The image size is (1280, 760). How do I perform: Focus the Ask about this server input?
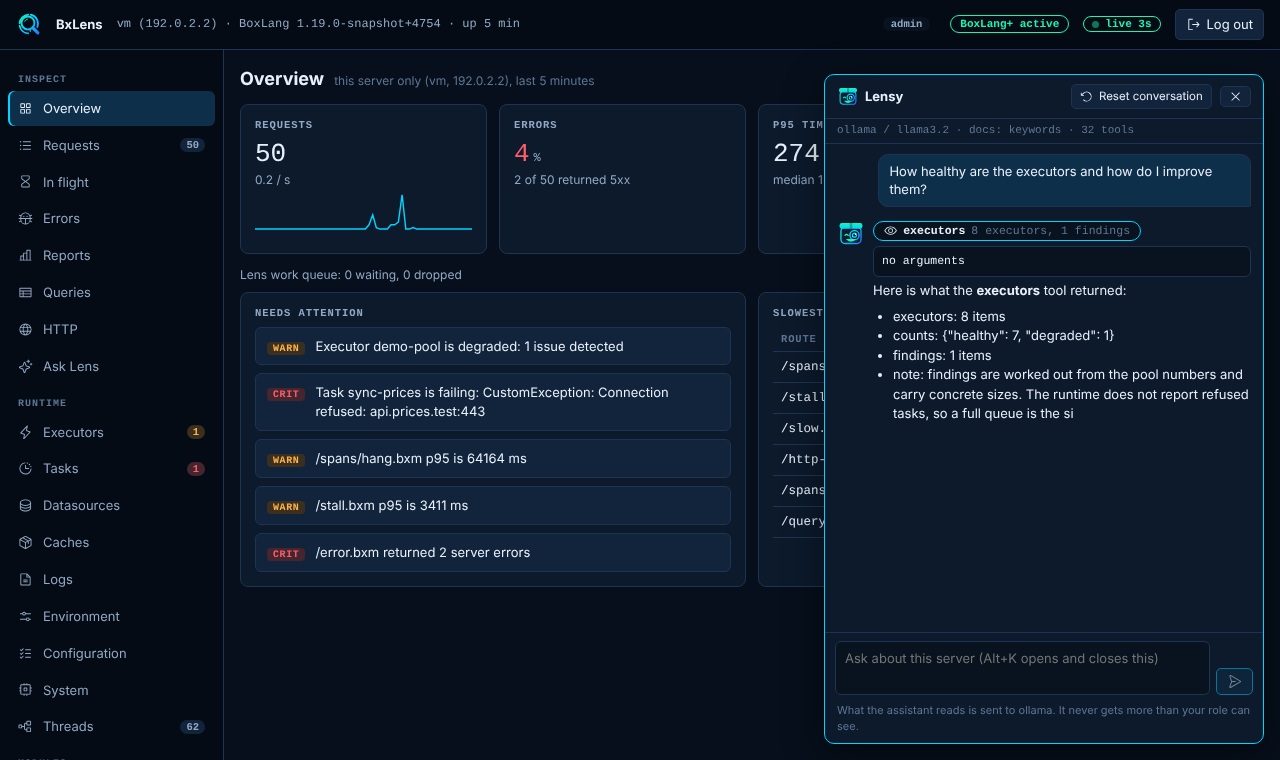pyautogui.click(x=1022, y=668)
